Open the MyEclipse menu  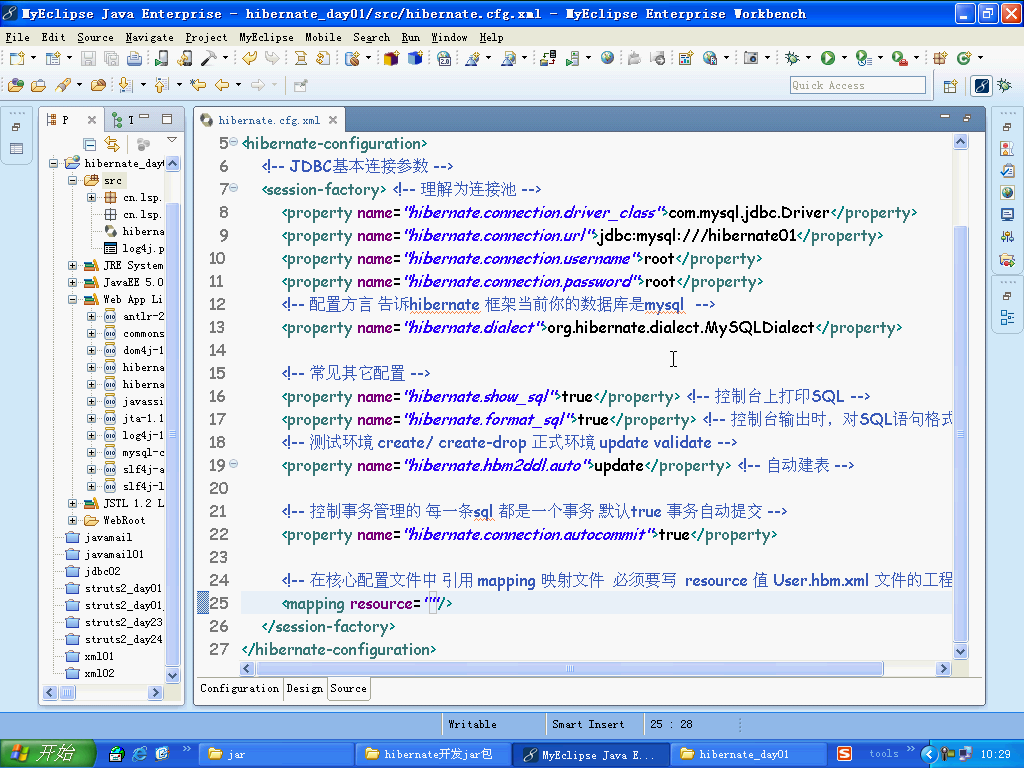266,37
